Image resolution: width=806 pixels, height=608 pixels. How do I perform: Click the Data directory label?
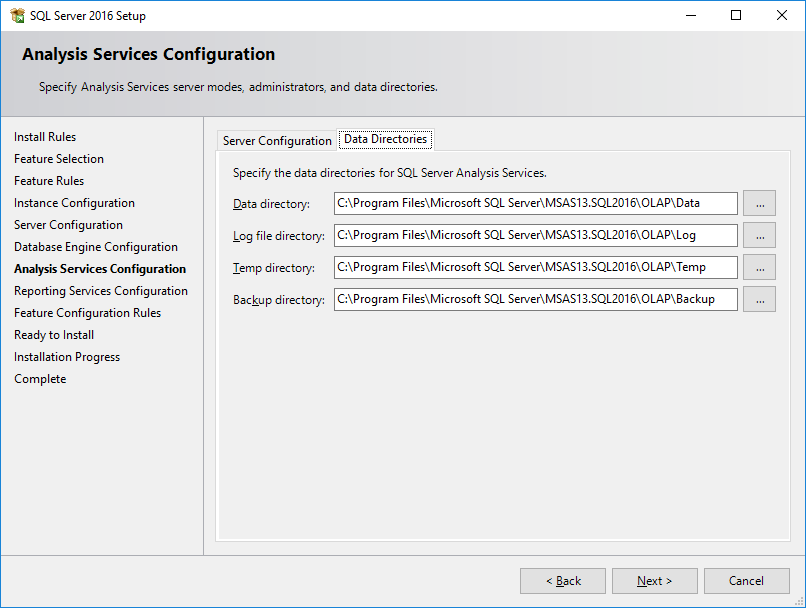(x=271, y=204)
